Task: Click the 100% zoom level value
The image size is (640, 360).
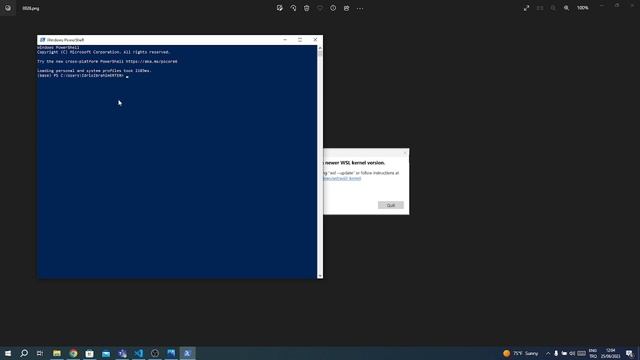Action: [x=583, y=8]
